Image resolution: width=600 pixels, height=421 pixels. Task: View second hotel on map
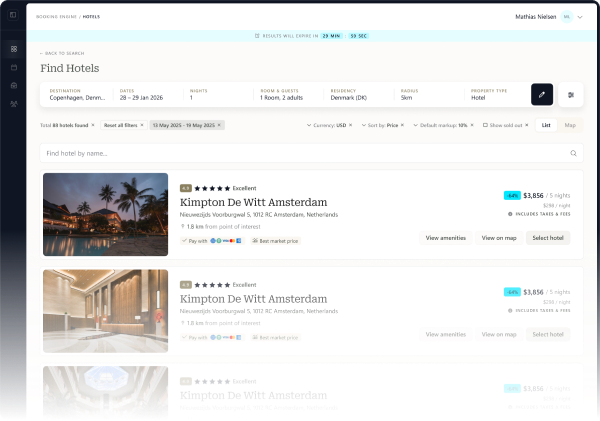[x=499, y=334]
